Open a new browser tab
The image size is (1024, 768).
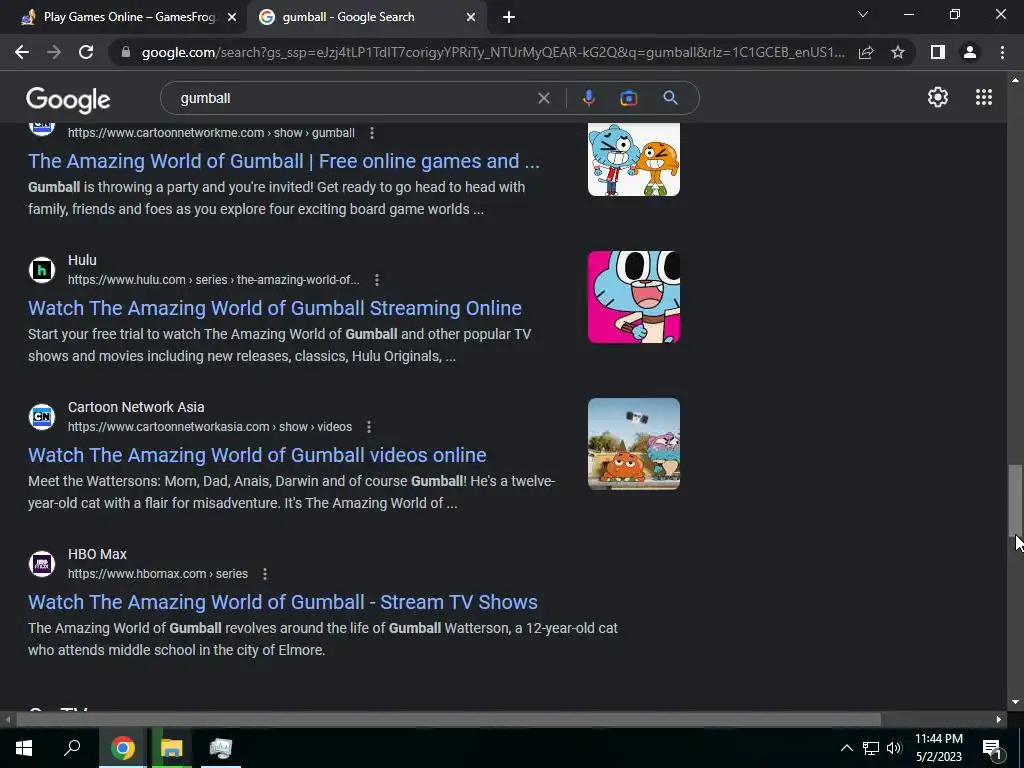pos(509,18)
